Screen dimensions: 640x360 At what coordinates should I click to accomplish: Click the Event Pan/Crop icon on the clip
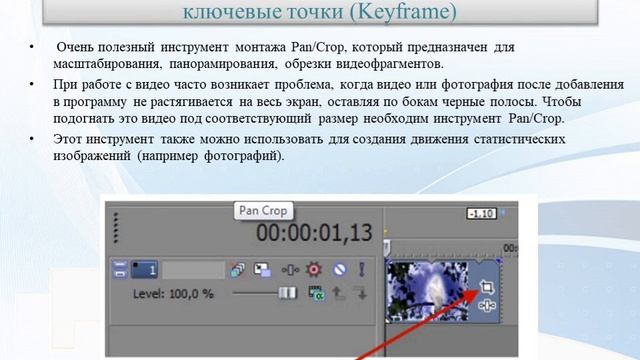tap(487, 287)
